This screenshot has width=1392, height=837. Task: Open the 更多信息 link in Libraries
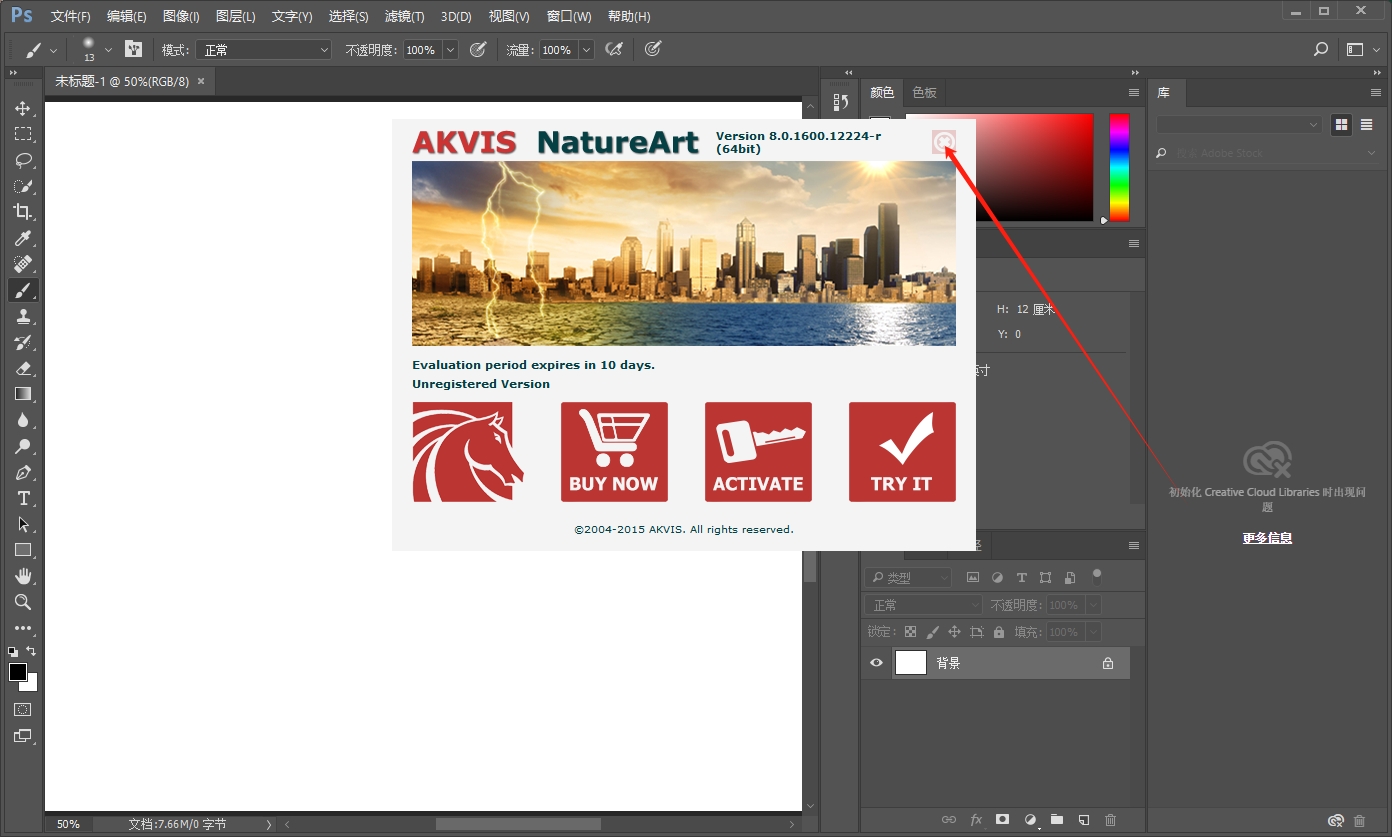[1267, 538]
